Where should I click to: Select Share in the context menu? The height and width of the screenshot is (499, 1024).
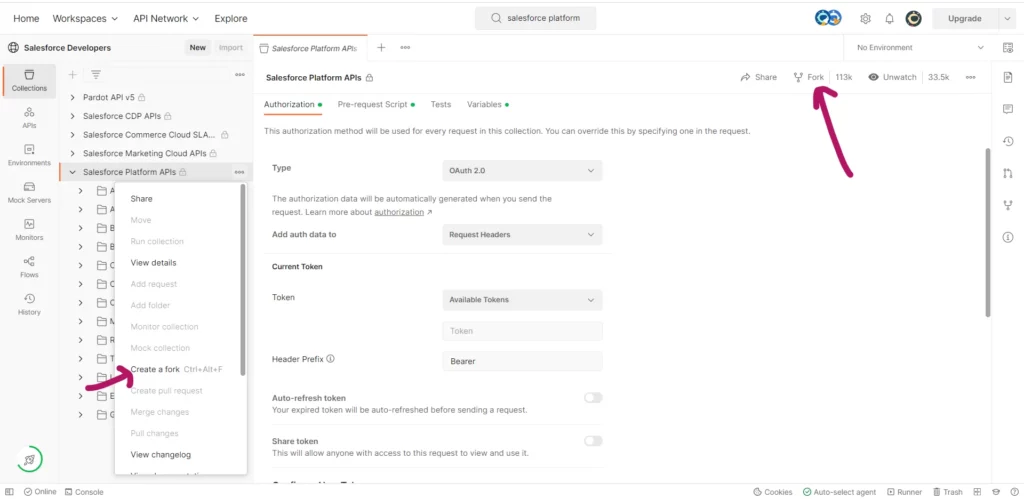[x=141, y=199]
